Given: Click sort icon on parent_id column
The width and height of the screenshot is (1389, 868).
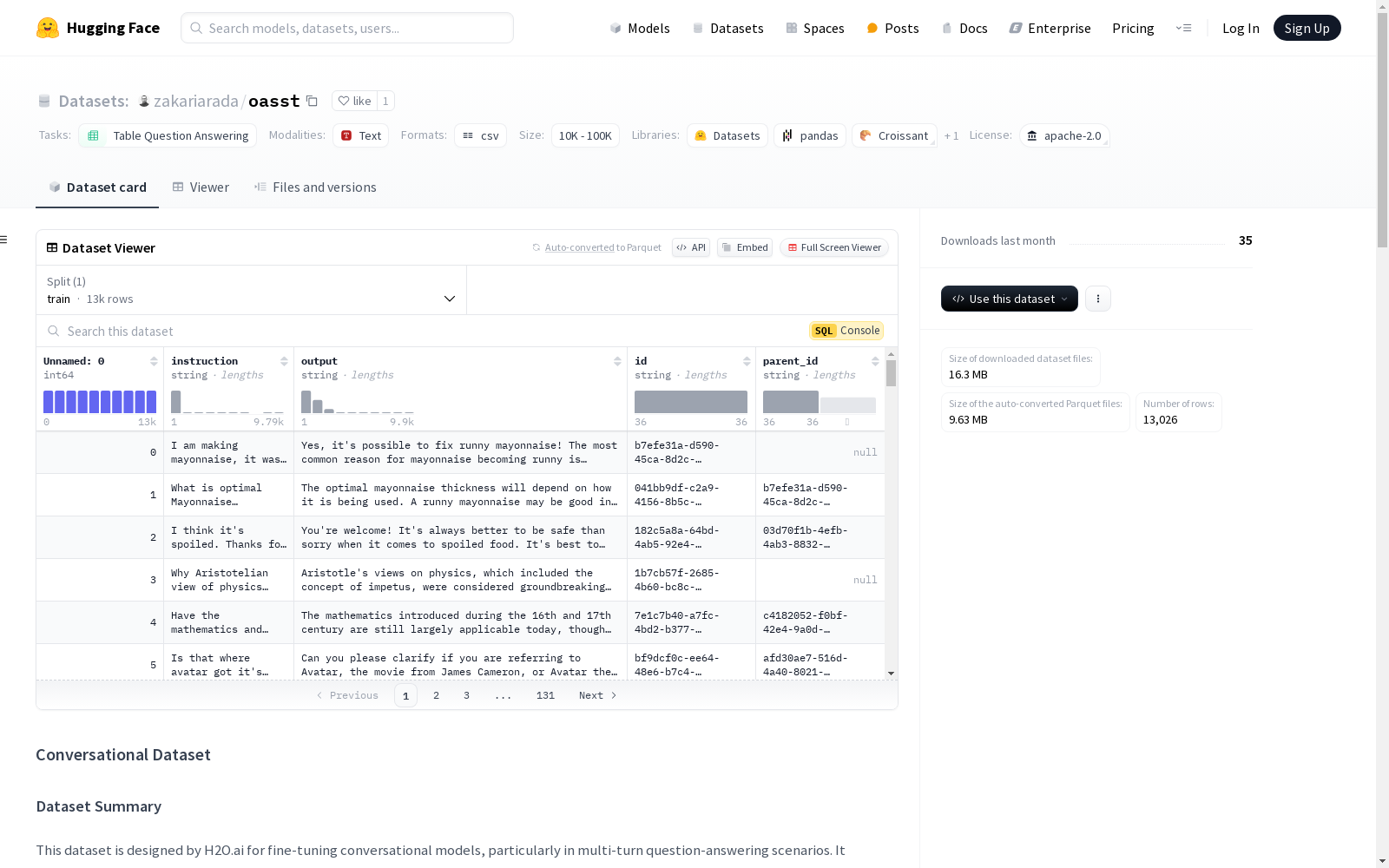Looking at the screenshot, I should (875, 361).
